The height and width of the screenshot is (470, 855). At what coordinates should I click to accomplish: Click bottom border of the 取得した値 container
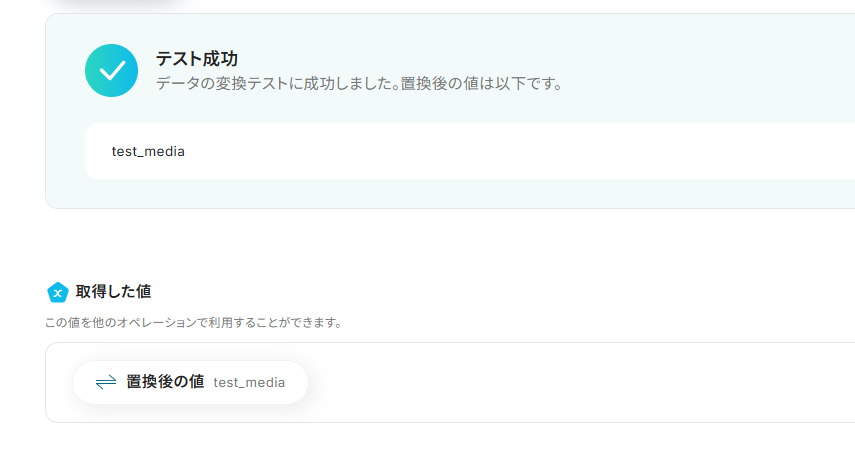tap(450, 422)
